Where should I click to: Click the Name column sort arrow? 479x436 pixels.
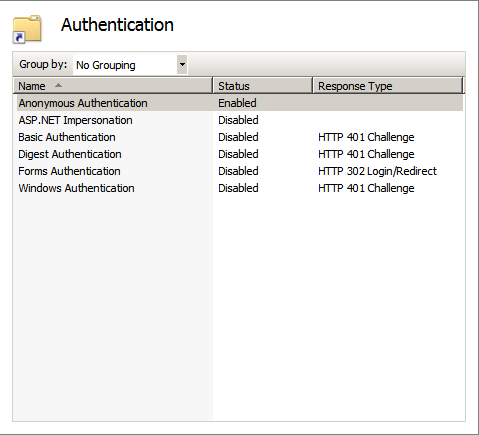tap(58, 85)
